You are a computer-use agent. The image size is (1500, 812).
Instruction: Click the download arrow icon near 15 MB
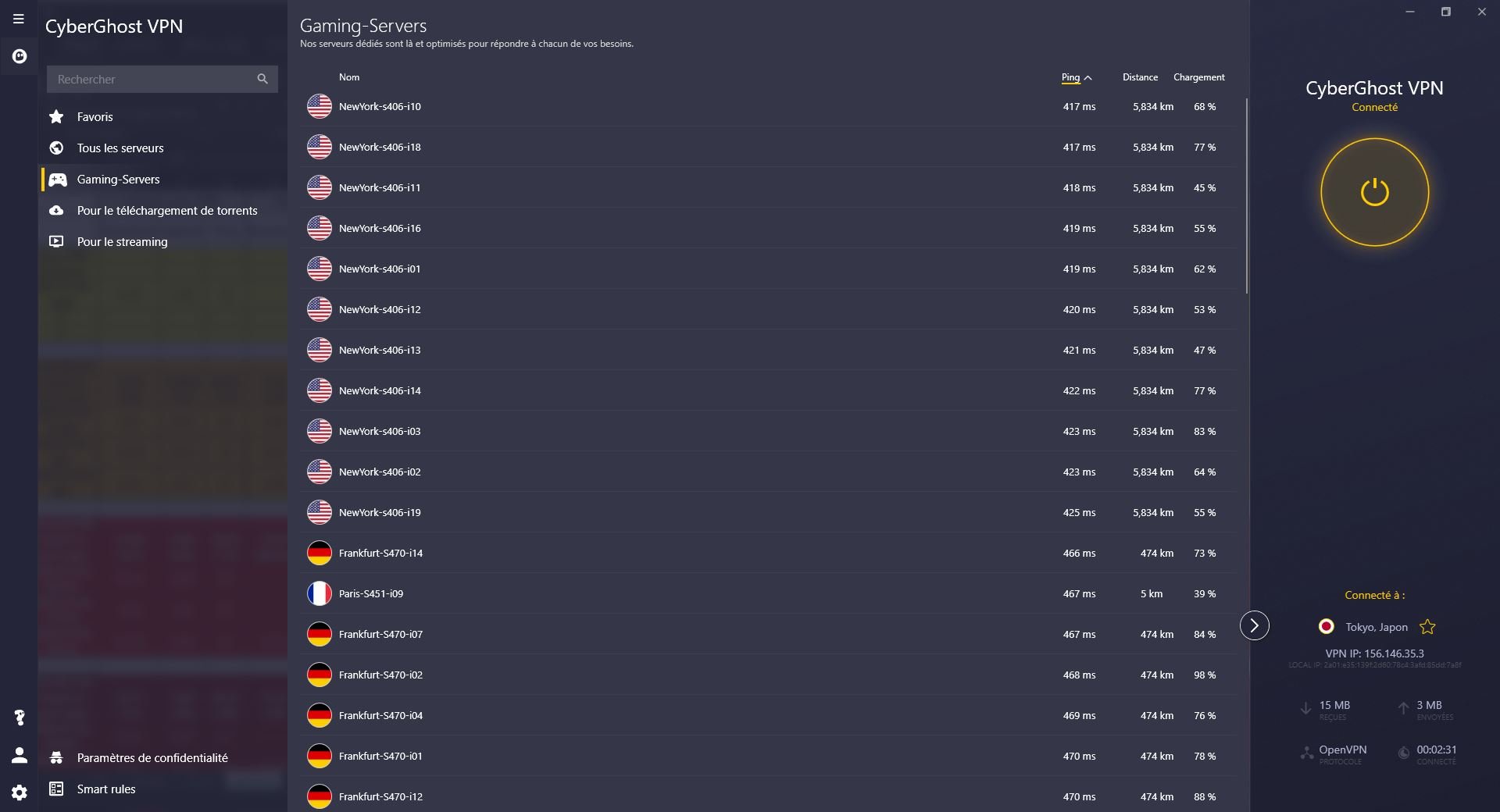click(1305, 708)
